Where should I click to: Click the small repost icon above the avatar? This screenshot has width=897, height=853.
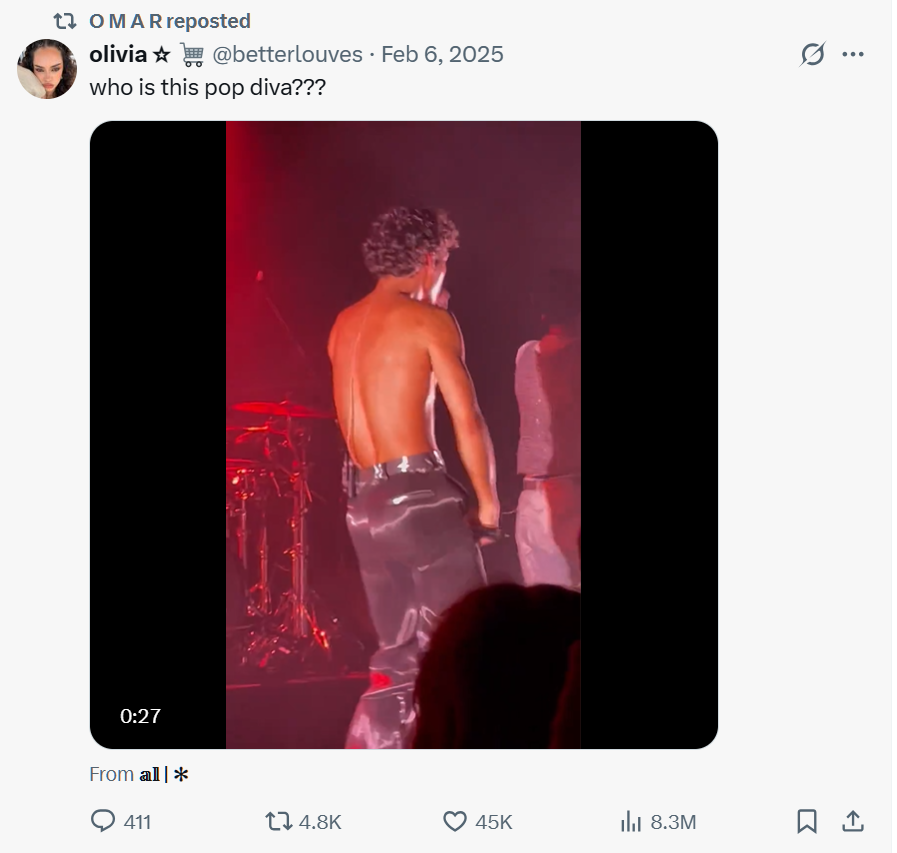coord(65,21)
